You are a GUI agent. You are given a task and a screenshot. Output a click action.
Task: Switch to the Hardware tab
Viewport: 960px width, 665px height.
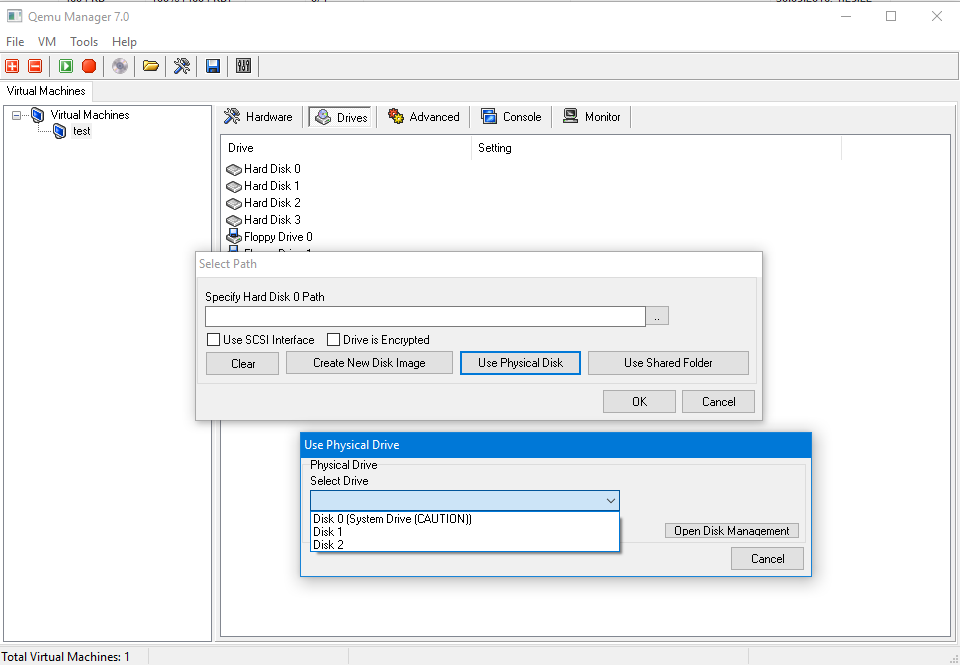(258, 117)
